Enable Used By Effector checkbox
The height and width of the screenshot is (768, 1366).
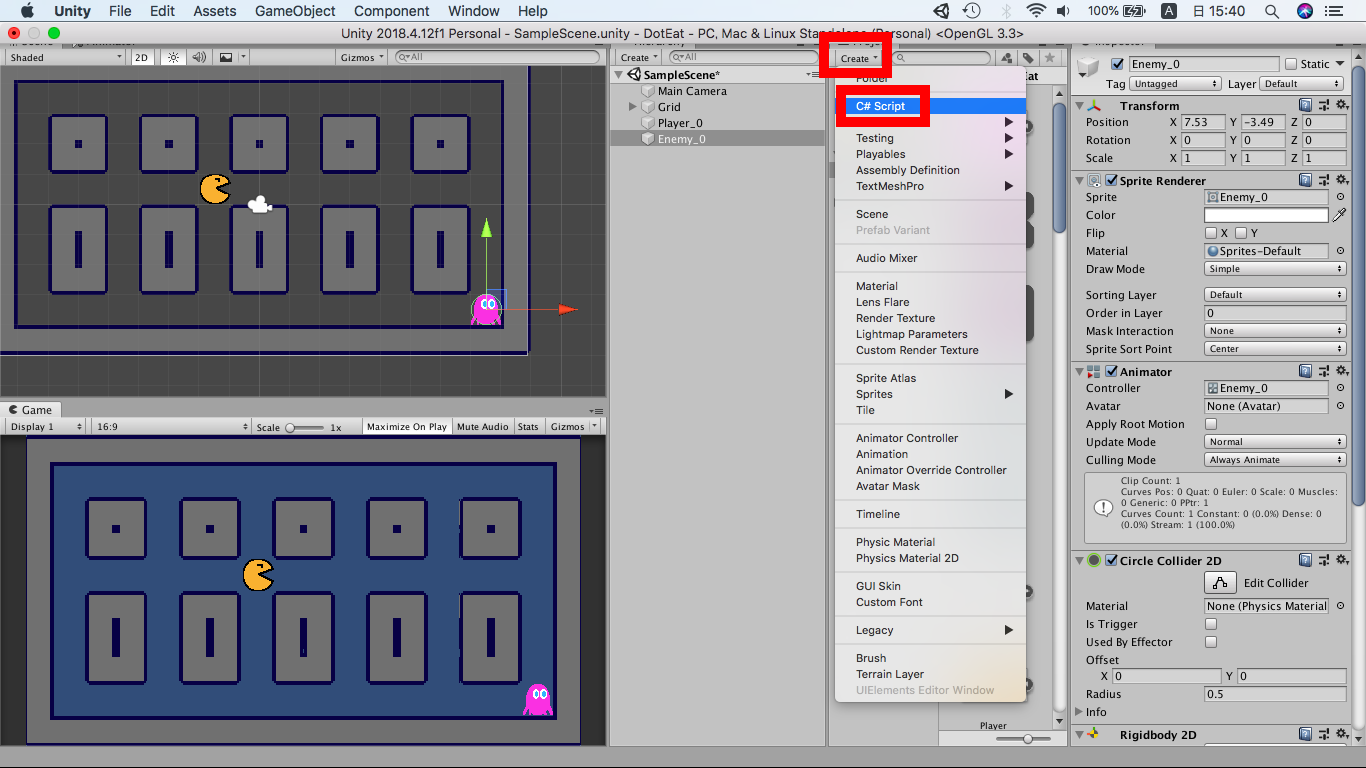point(1211,642)
